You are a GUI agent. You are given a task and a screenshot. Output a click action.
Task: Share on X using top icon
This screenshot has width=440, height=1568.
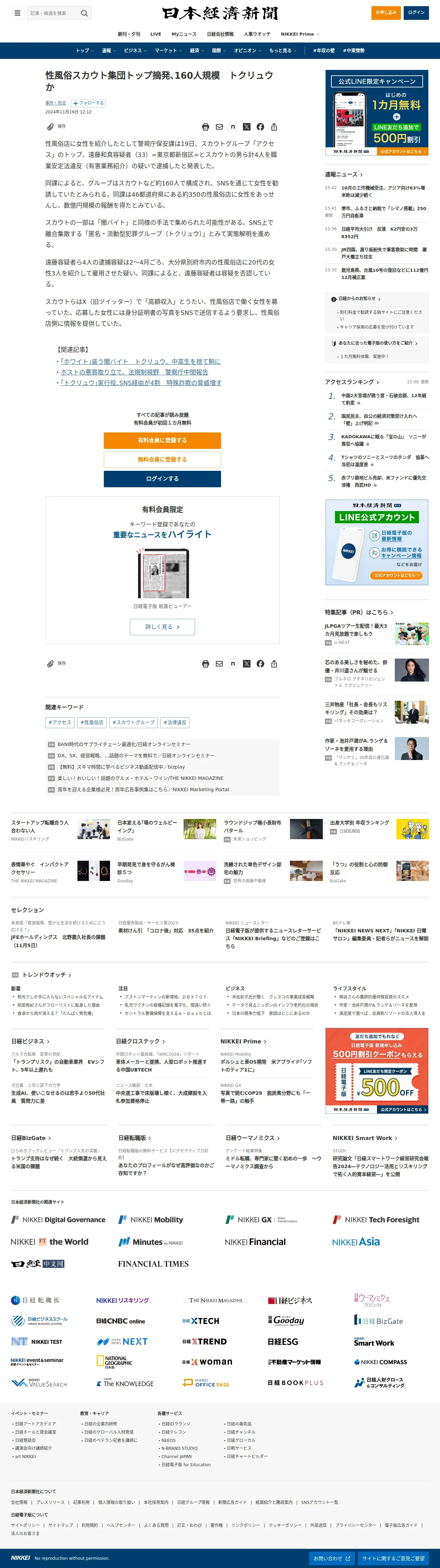[x=246, y=127]
